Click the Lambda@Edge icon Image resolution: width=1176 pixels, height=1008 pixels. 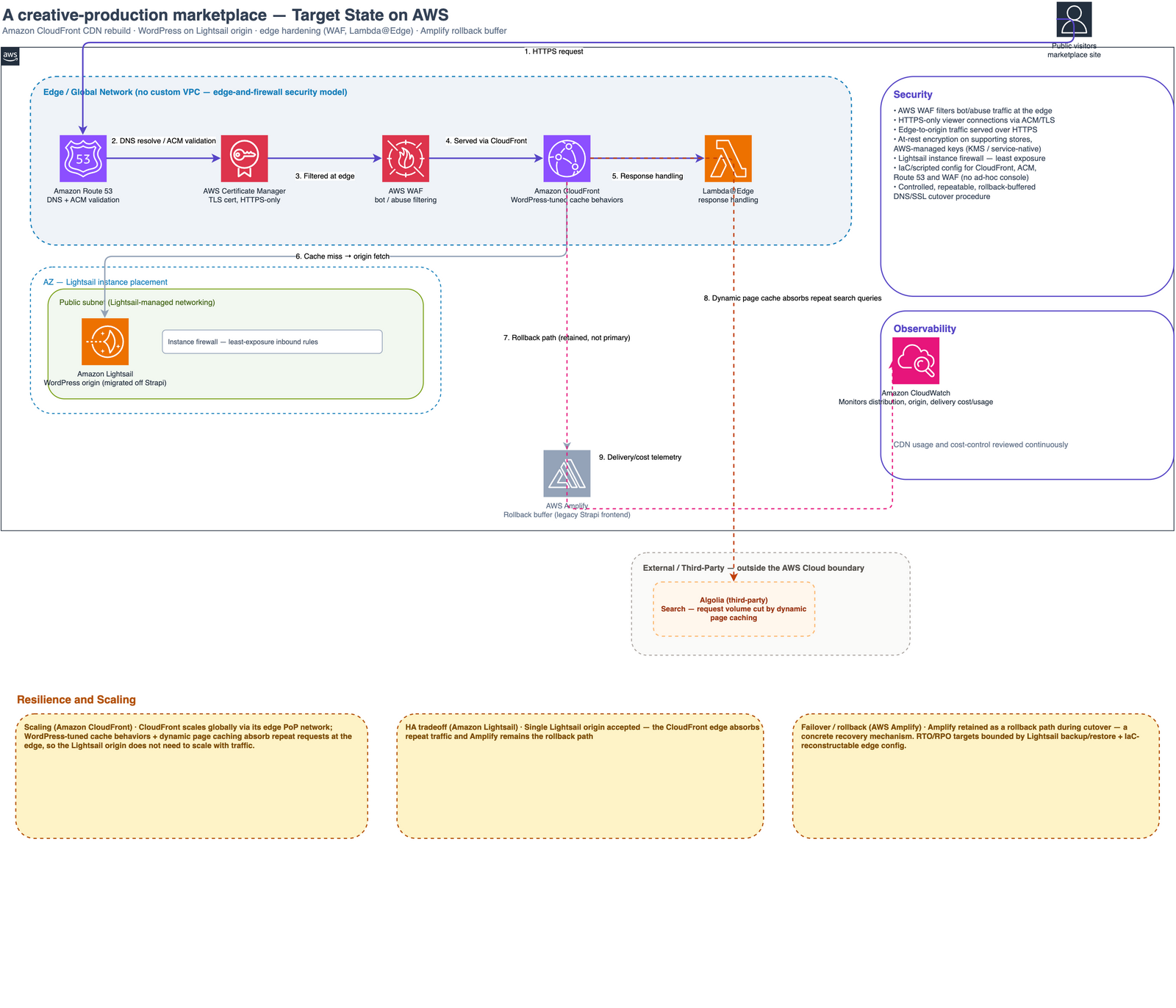pyautogui.click(x=728, y=159)
